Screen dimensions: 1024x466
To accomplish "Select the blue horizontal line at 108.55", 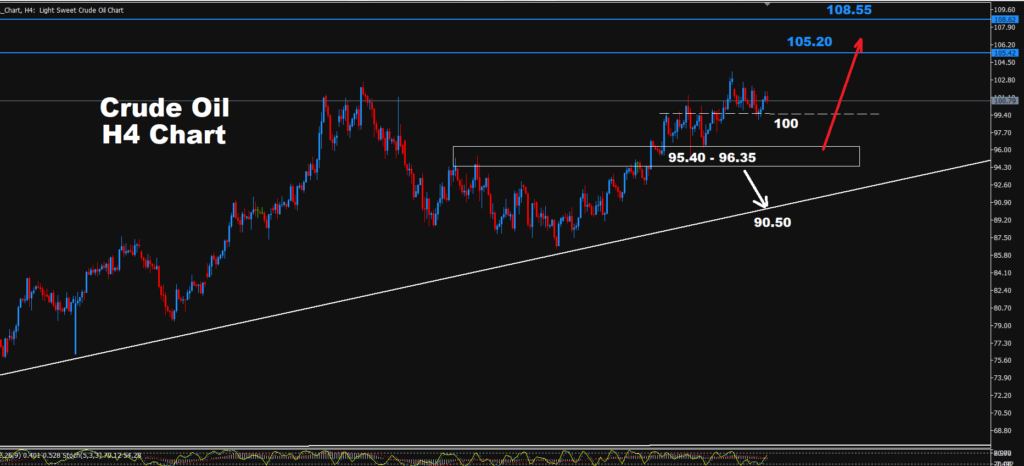I will pyautogui.click(x=495, y=20).
